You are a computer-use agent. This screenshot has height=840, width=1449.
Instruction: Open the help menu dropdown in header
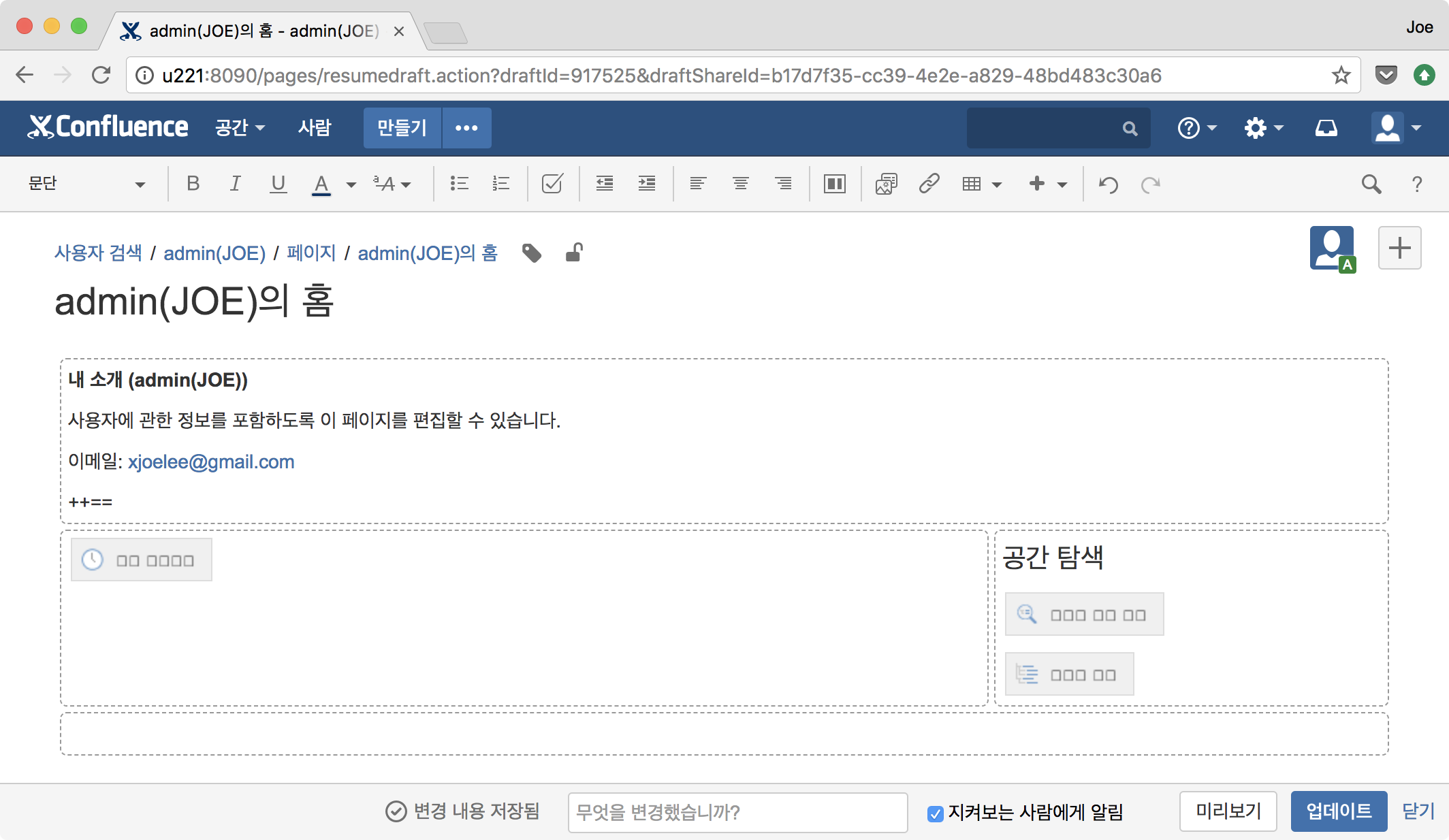[x=1197, y=128]
